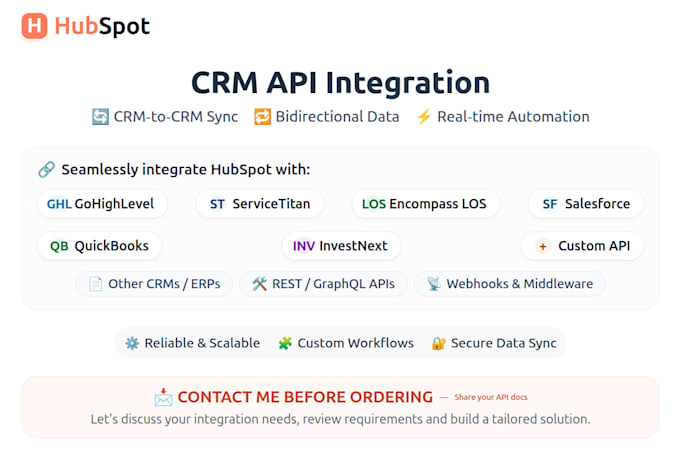Click the Let's discuss your integration needs sentence
Screen dimensions: 680x450
340,419
